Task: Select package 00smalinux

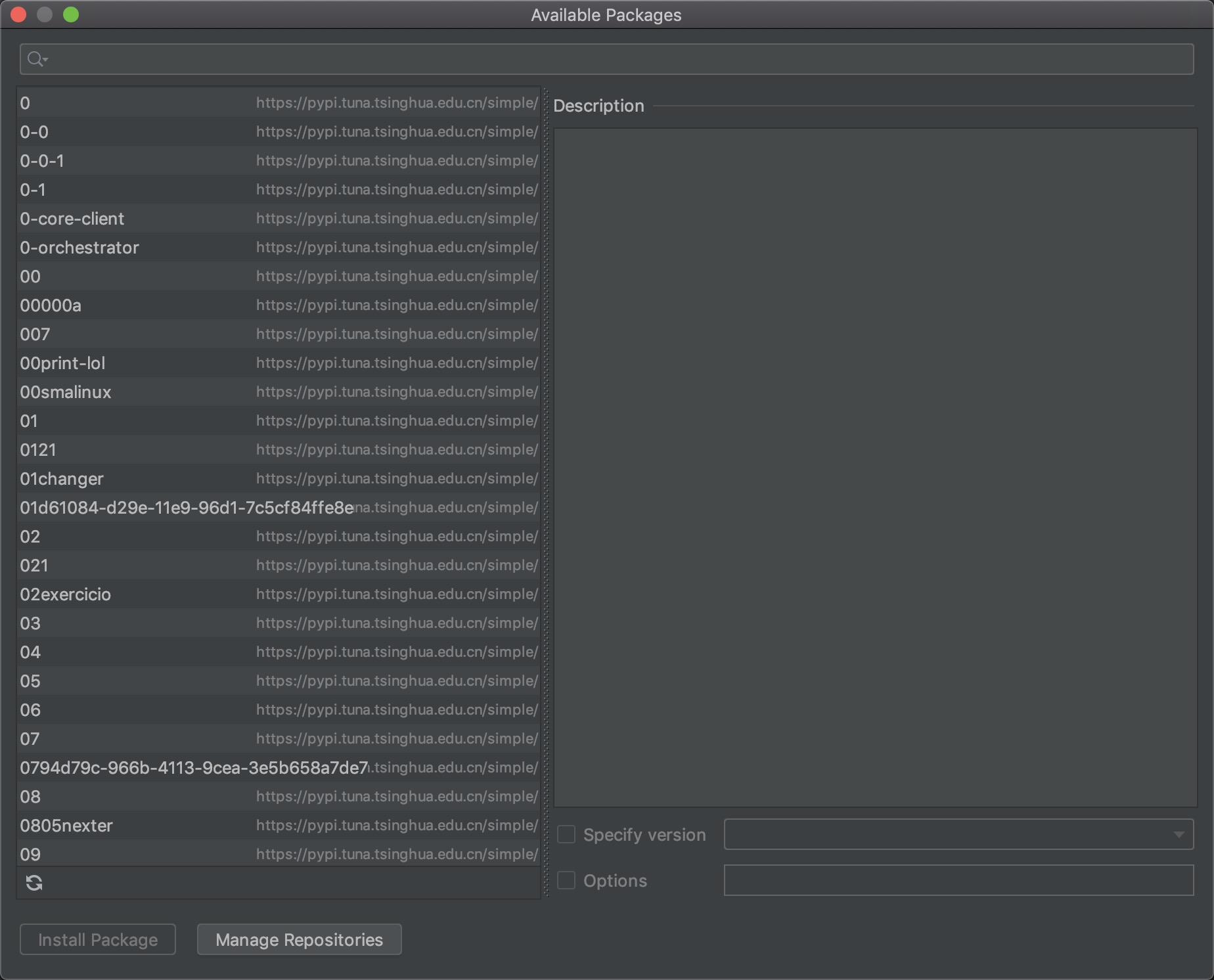Action: 279,391
